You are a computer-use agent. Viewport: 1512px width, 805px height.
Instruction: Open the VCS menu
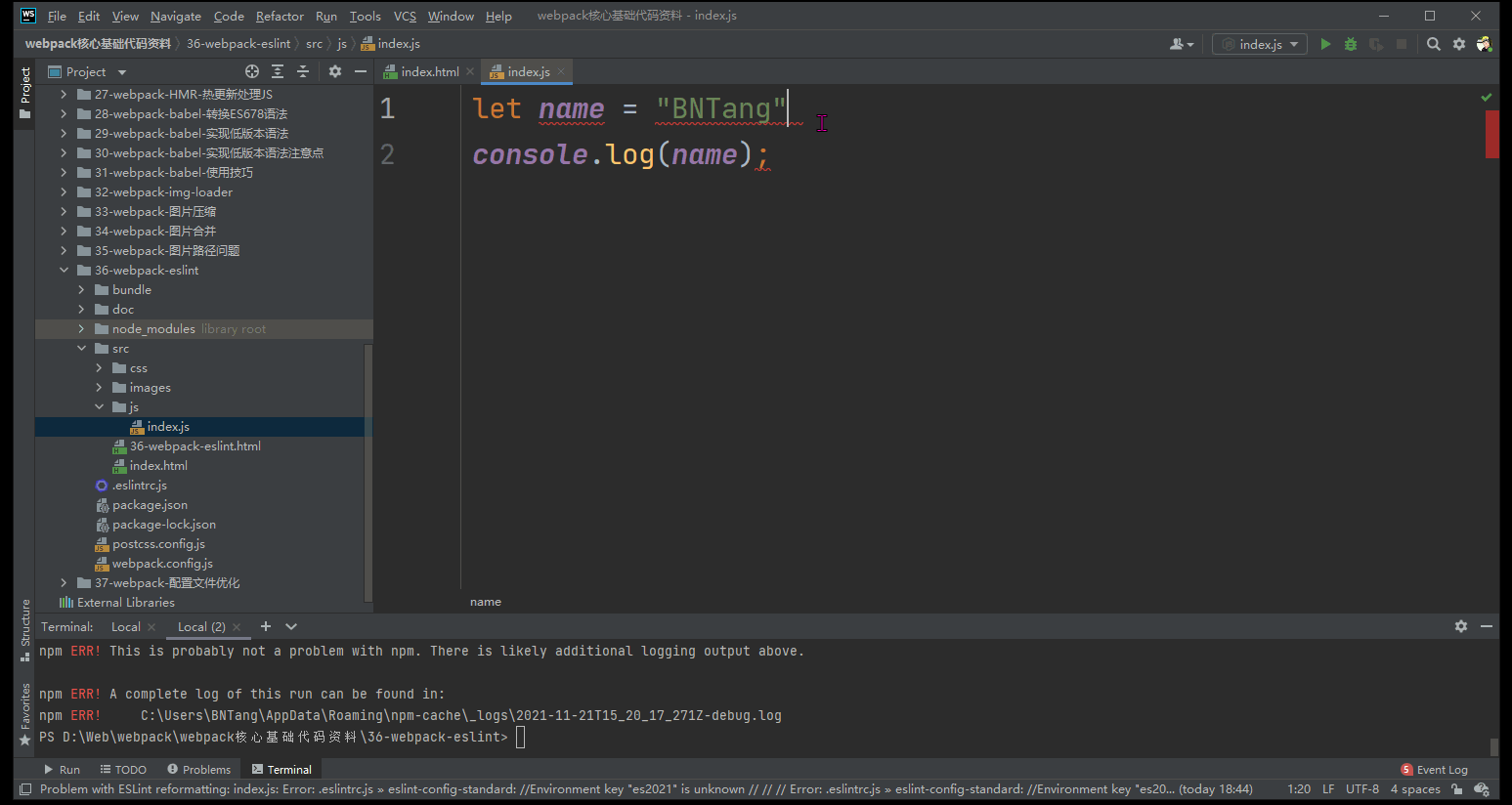click(x=405, y=16)
